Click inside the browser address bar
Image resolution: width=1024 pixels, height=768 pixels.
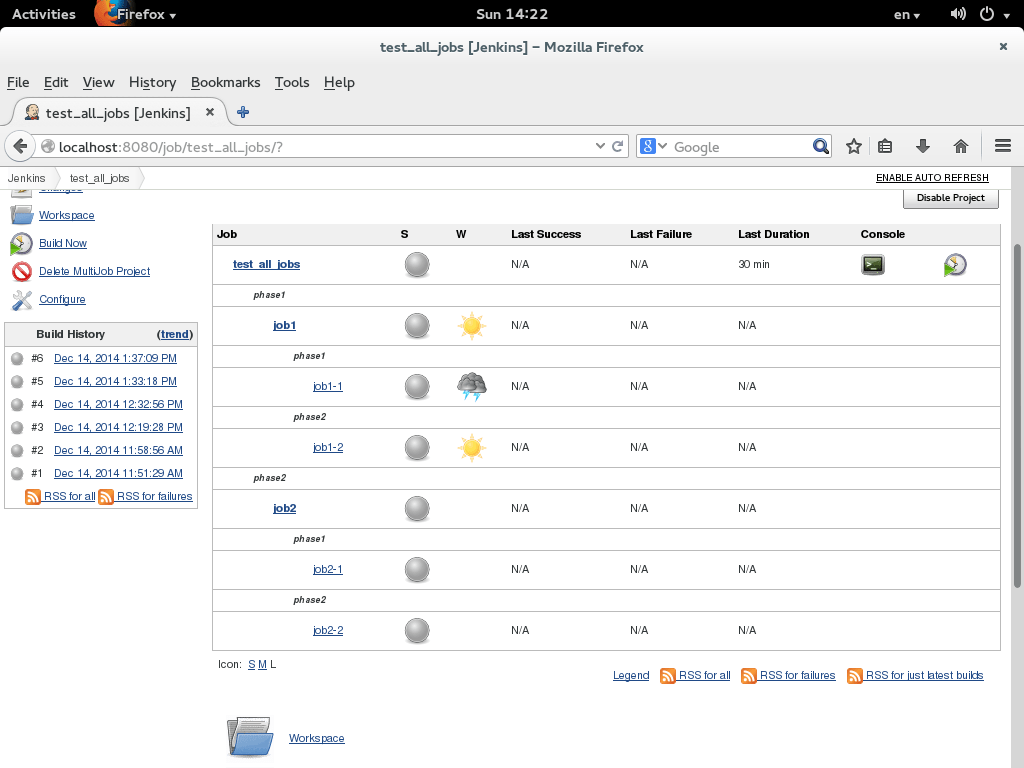(x=300, y=146)
